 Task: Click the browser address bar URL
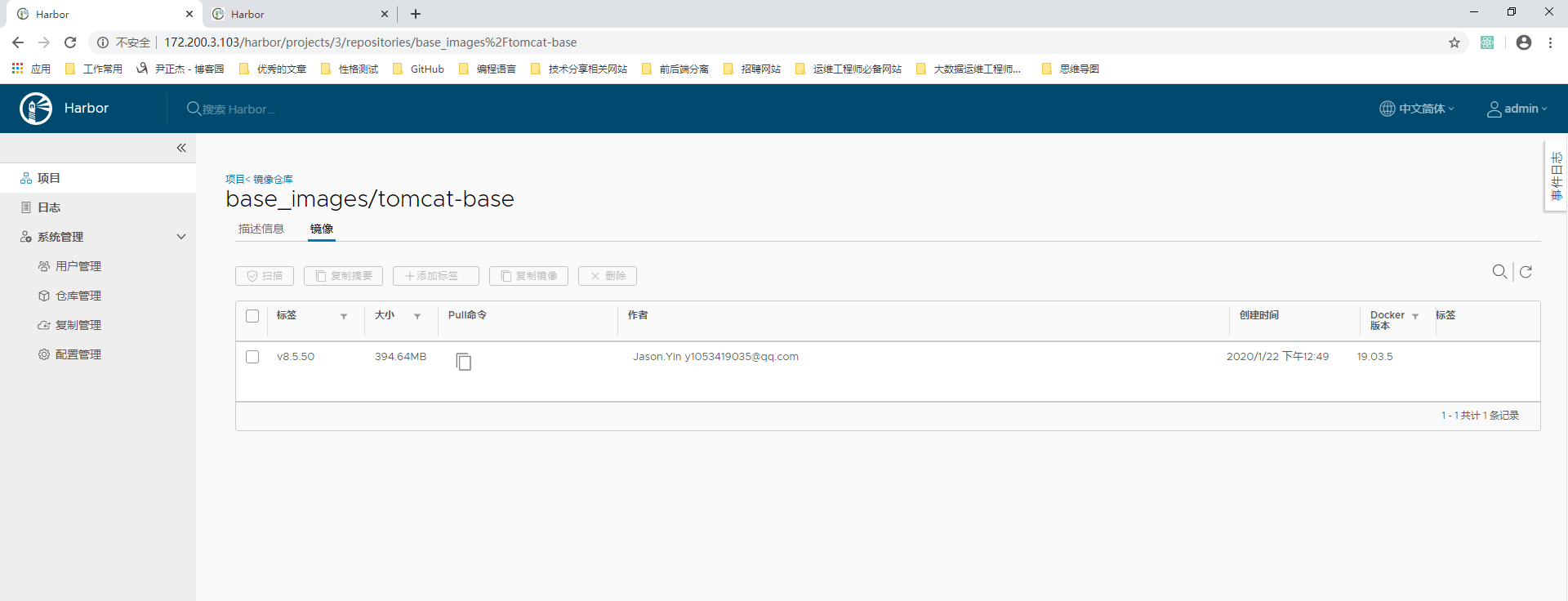tap(371, 42)
